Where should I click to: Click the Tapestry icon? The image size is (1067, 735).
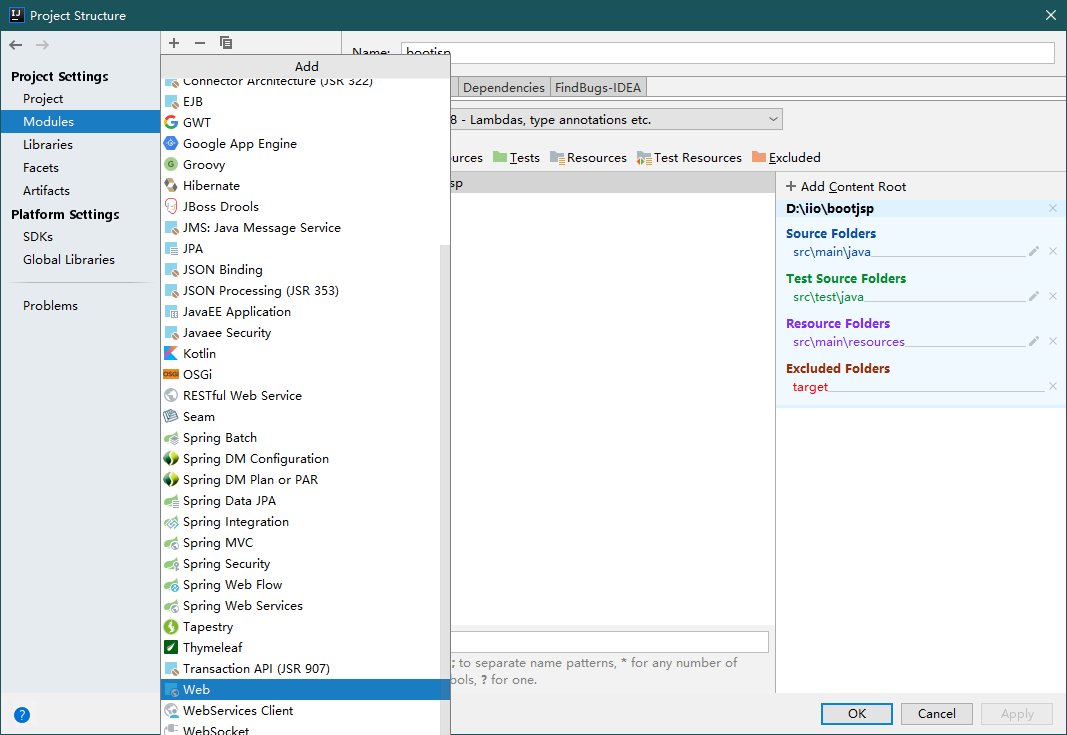click(171, 627)
